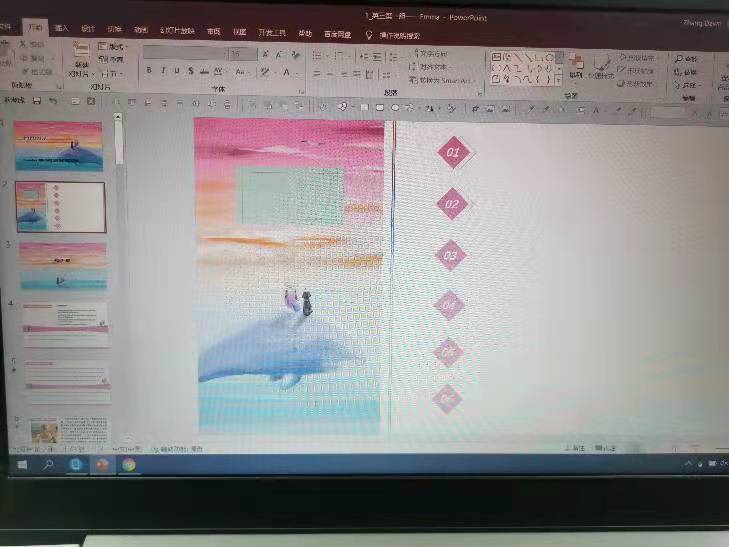Open the Transitions (切换) ribbon tab
This screenshot has width=729, height=547.
pos(114,29)
